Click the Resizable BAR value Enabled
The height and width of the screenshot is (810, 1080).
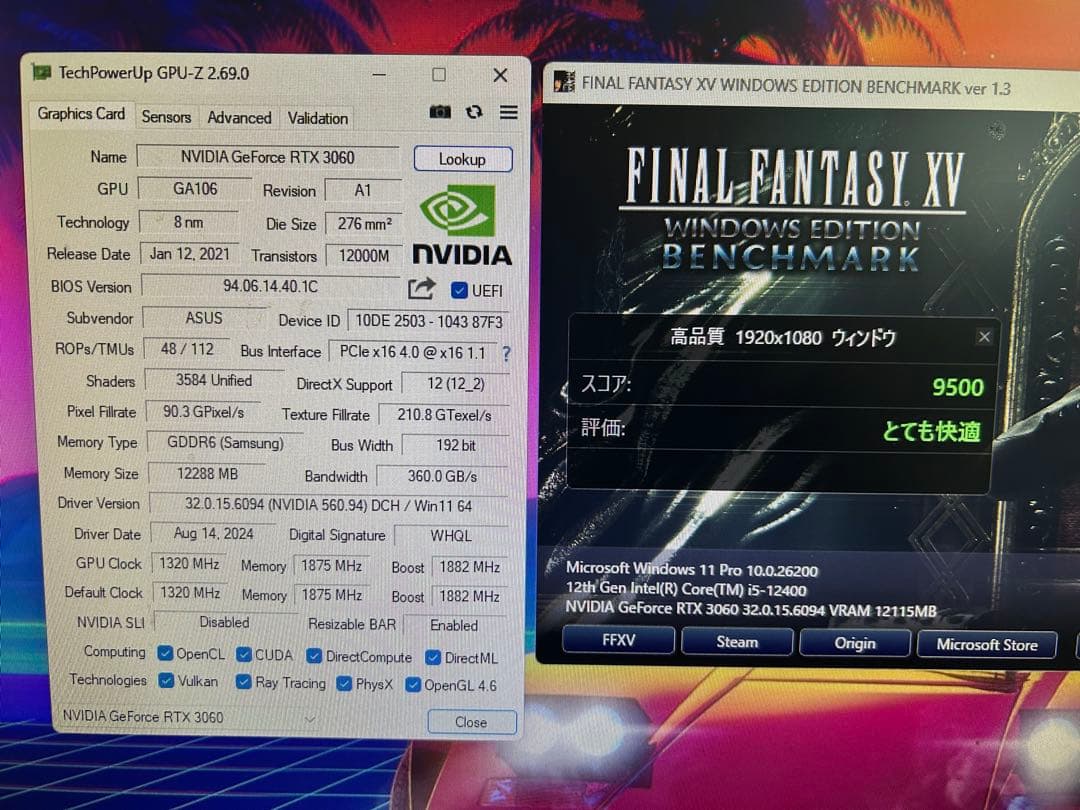(454, 625)
